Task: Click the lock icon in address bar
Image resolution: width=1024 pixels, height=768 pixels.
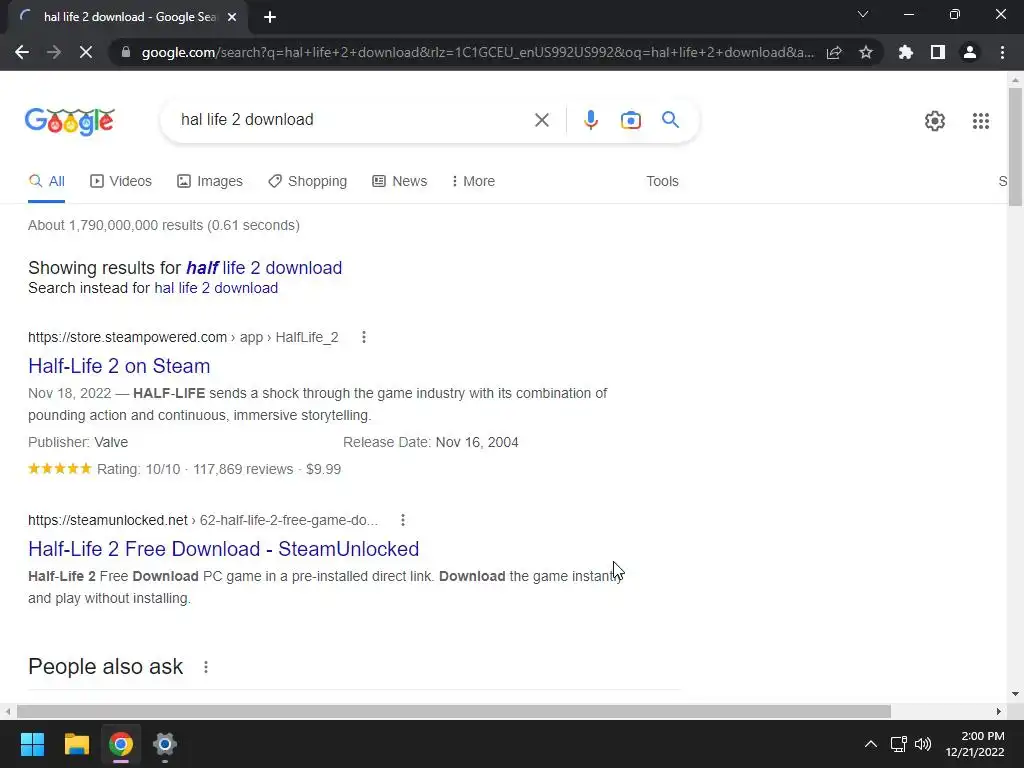Action: 126,52
